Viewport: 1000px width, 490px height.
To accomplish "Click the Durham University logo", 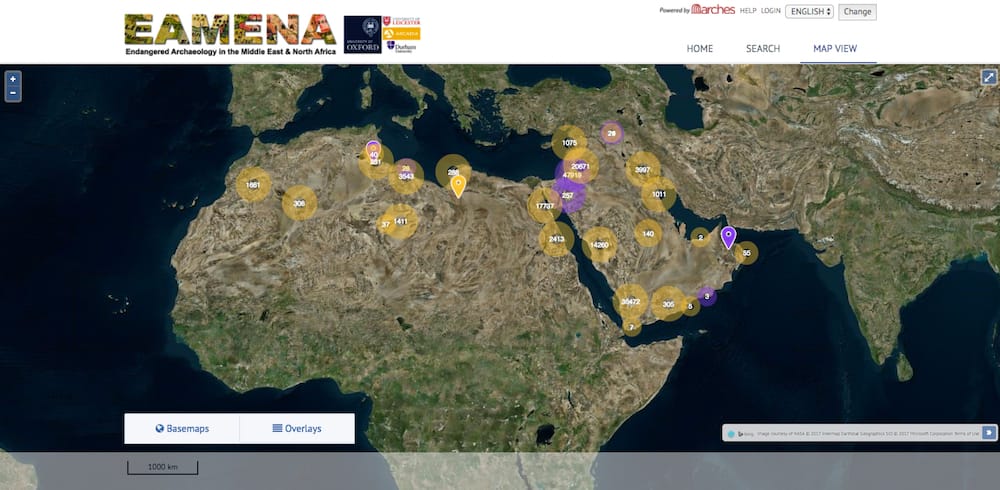I will coord(401,47).
